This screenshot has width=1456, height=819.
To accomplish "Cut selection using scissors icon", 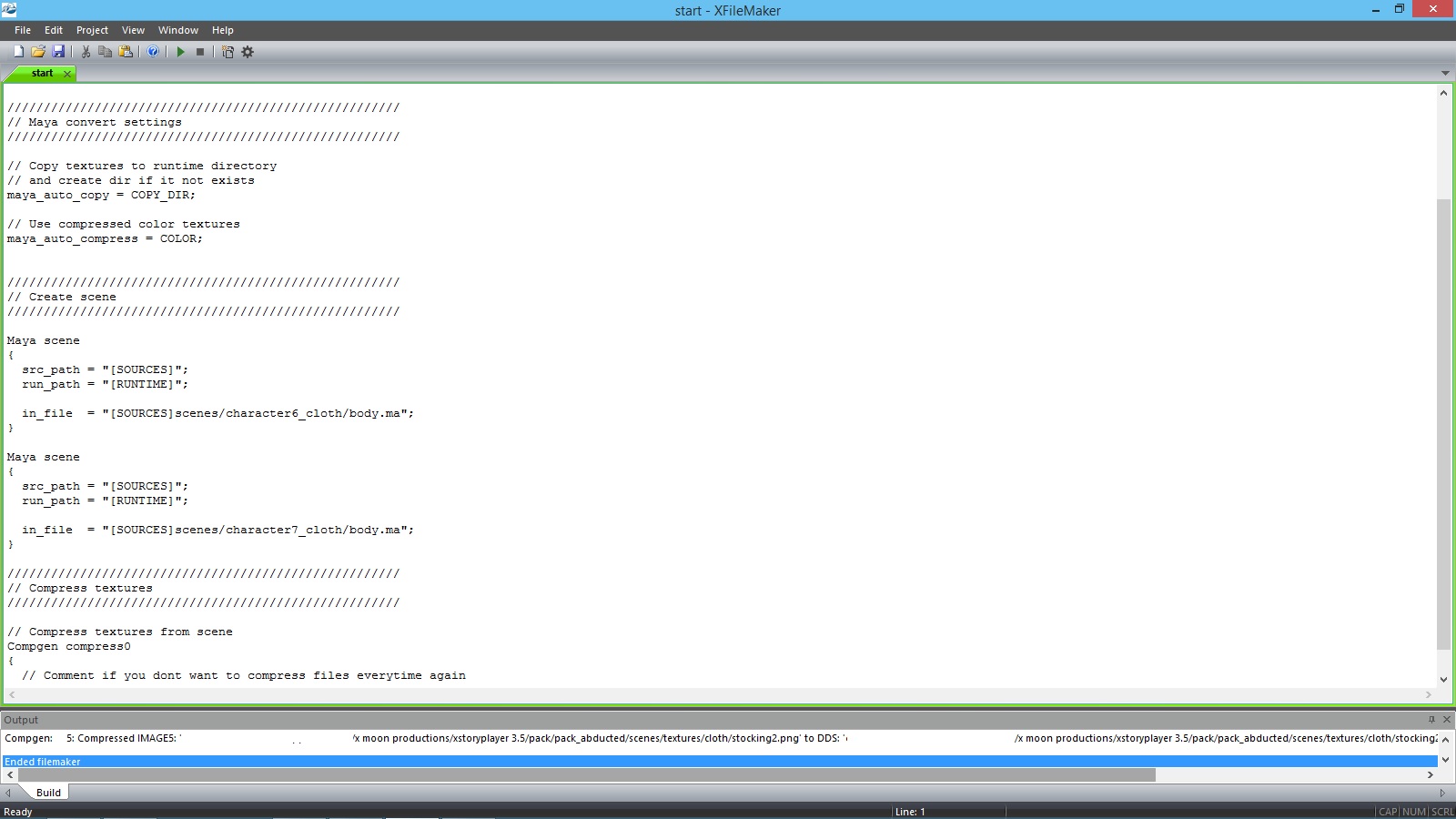I will point(86,52).
